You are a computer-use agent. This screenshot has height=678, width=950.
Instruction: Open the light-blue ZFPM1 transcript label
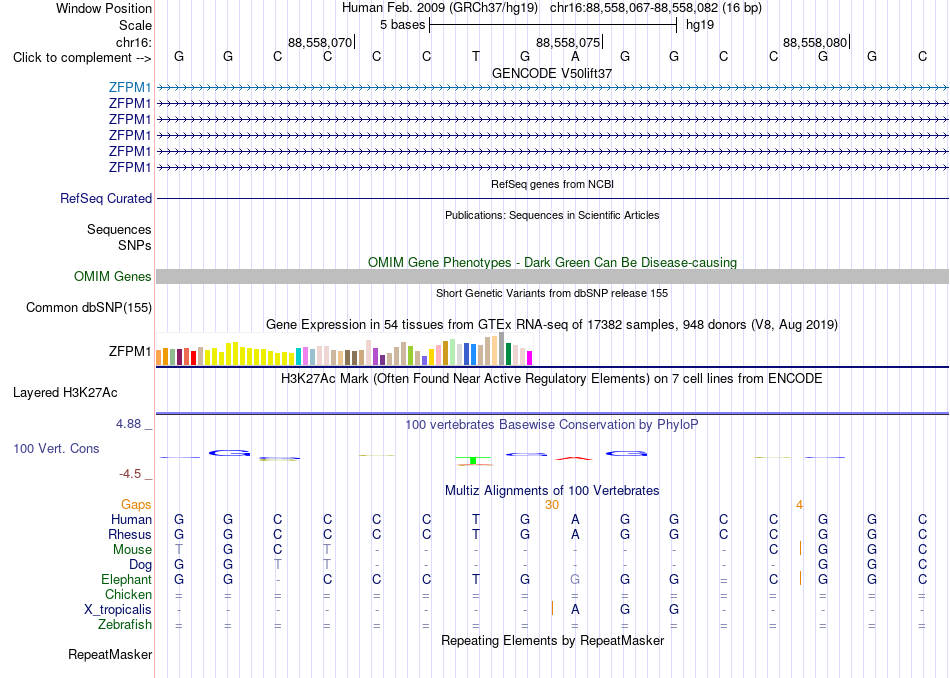click(130, 87)
